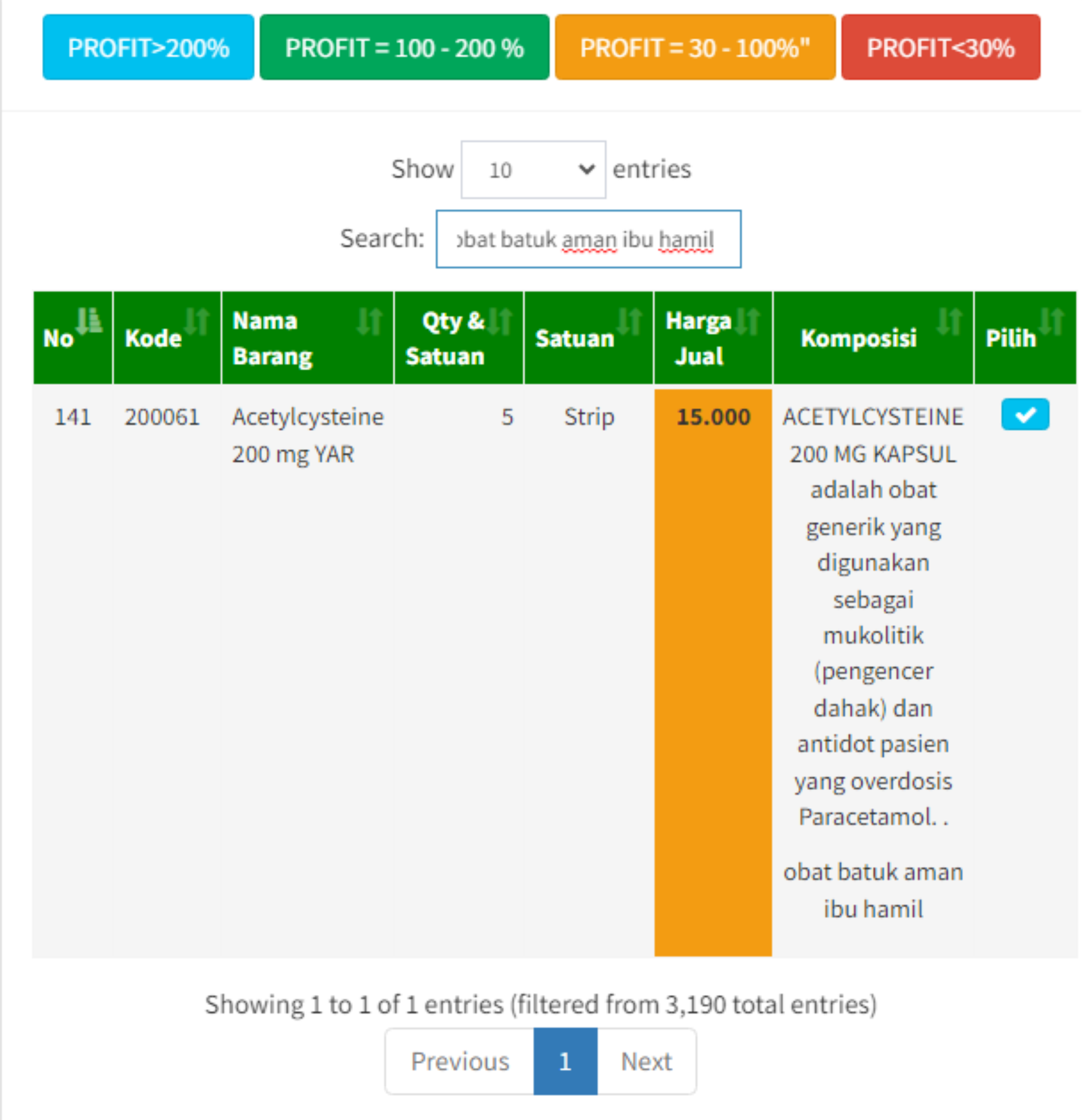Click the Showing 1 to 1 entries info
Screen dimensions: 1082x1120
point(541,1004)
